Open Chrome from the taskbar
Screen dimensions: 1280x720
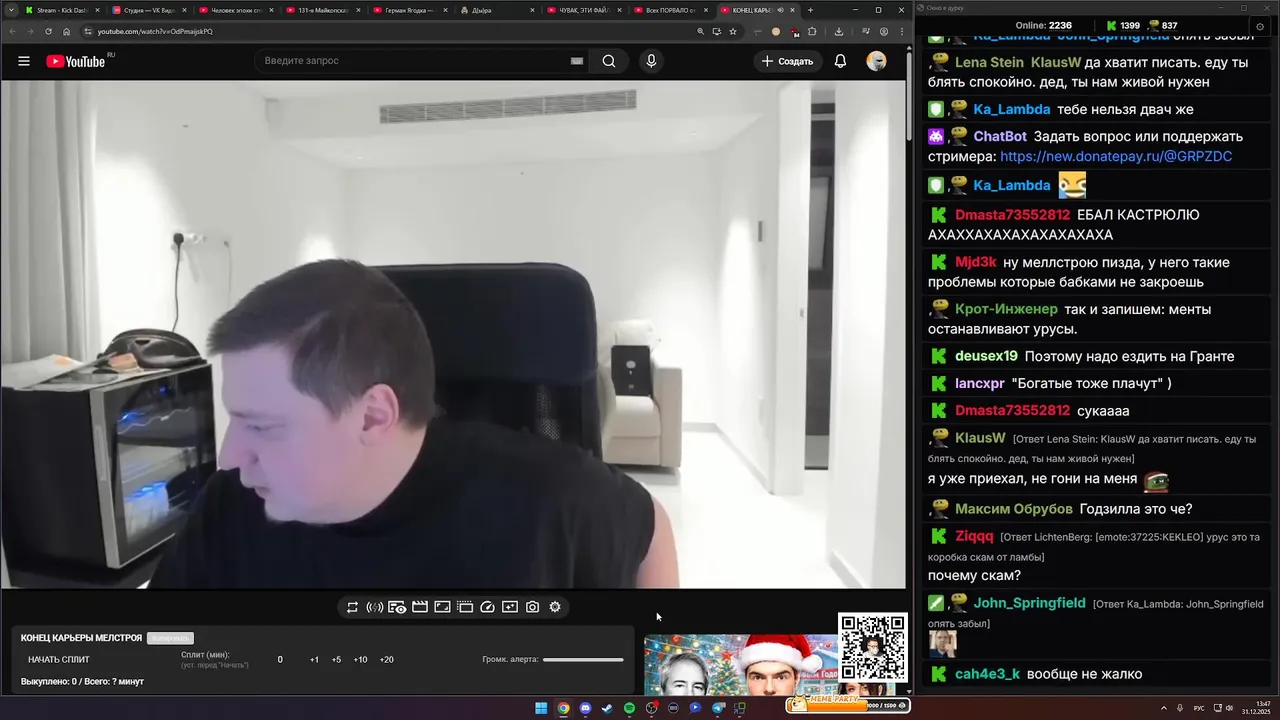(563, 708)
